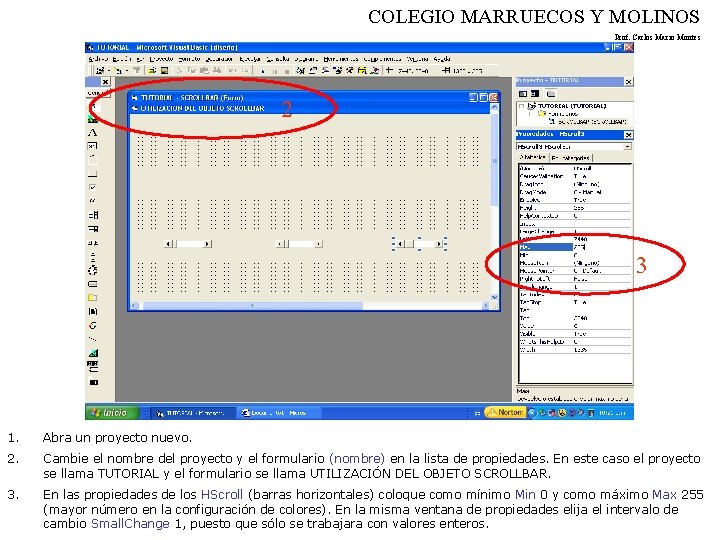This screenshot has height=540, width=720.
Task: Select the CommandButton control in the toolbox
Action: click(93, 174)
